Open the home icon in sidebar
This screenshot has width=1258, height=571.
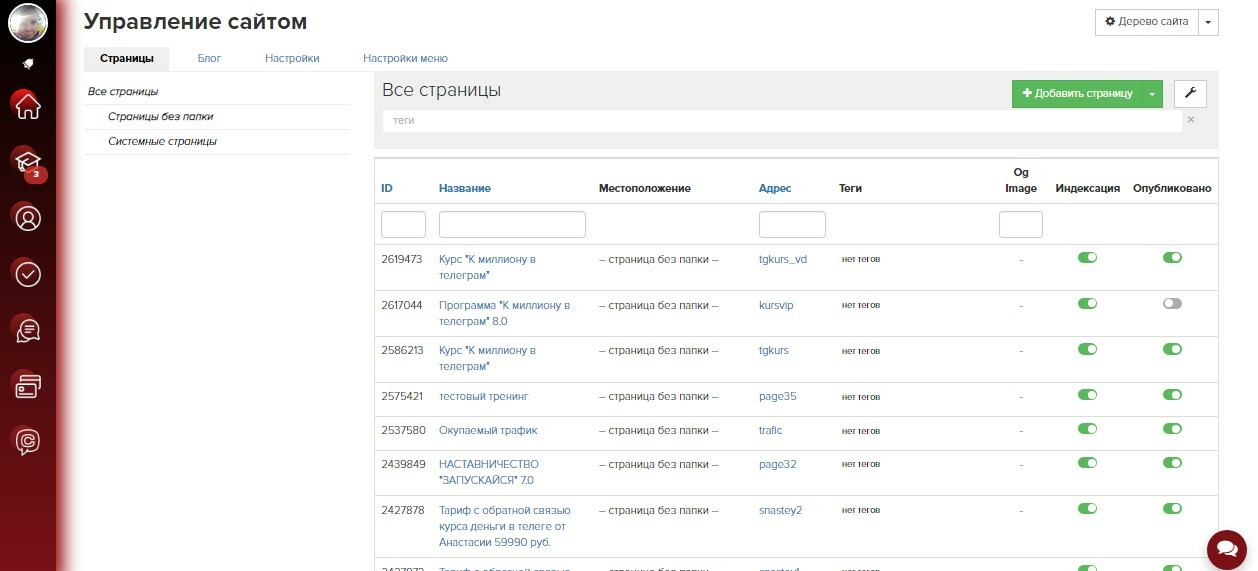pyautogui.click(x=28, y=104)
